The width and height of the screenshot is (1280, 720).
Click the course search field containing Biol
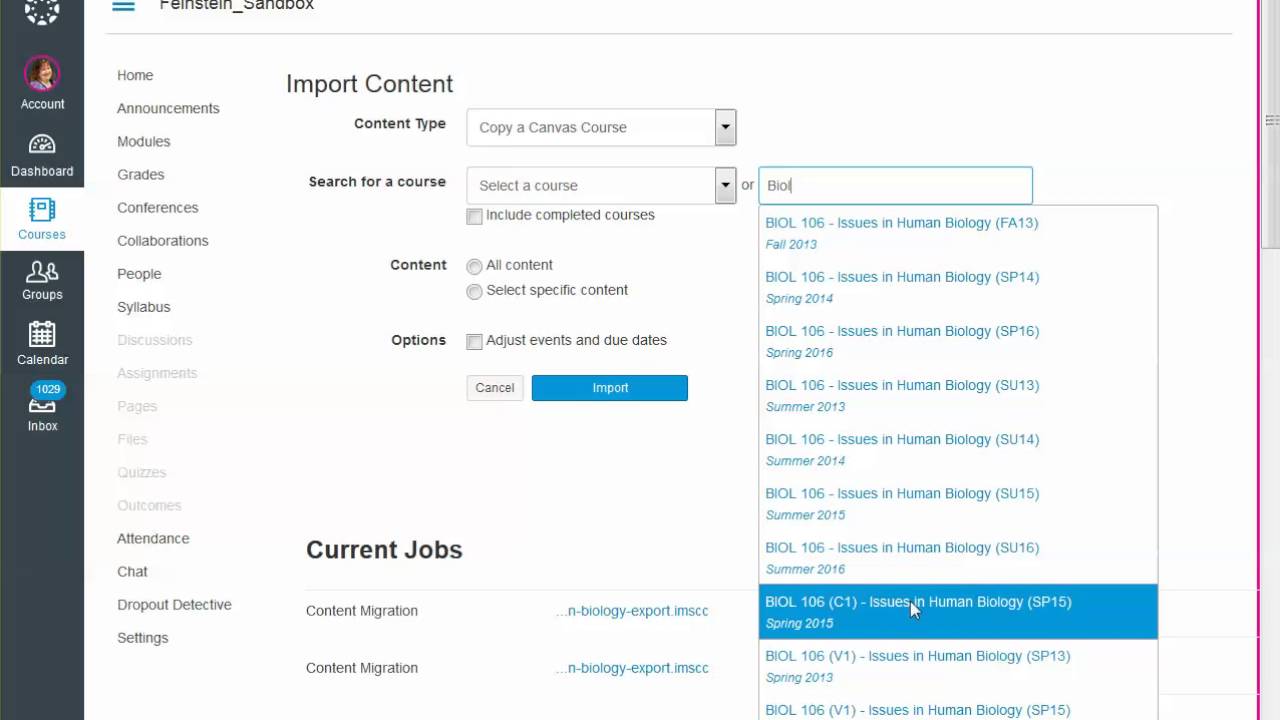(x=895, y=185)
